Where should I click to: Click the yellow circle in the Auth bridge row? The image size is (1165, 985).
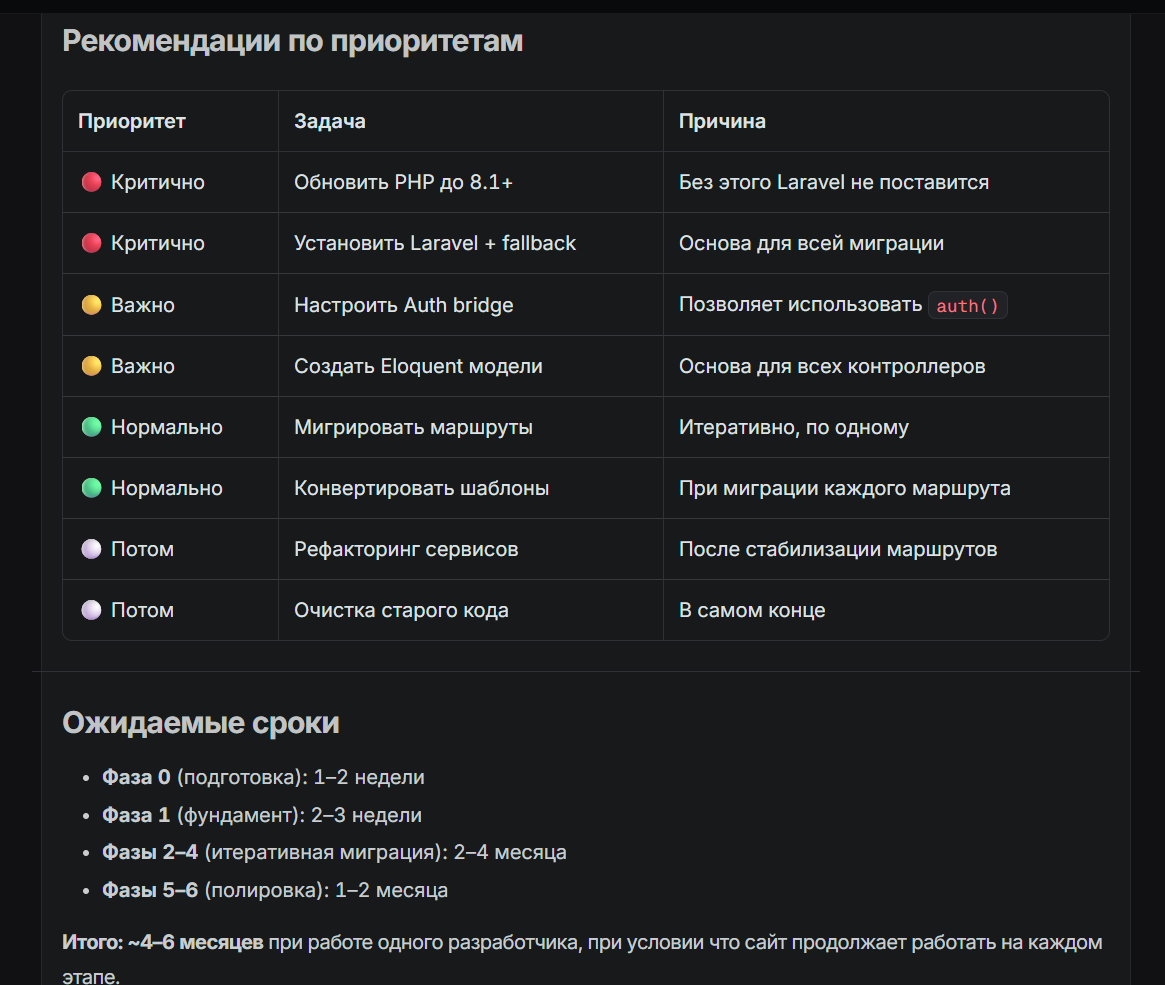tap(92, 305)
